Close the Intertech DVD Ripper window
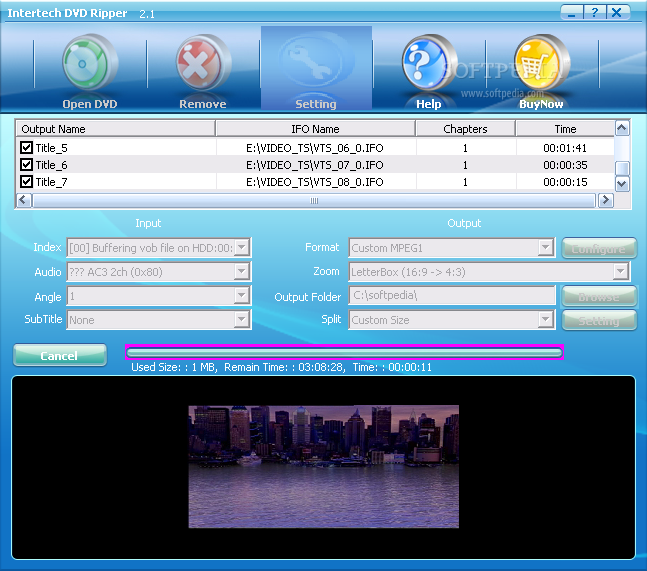Screen dimensions: 647x571 pyautogui.click(x=618, y=12)
